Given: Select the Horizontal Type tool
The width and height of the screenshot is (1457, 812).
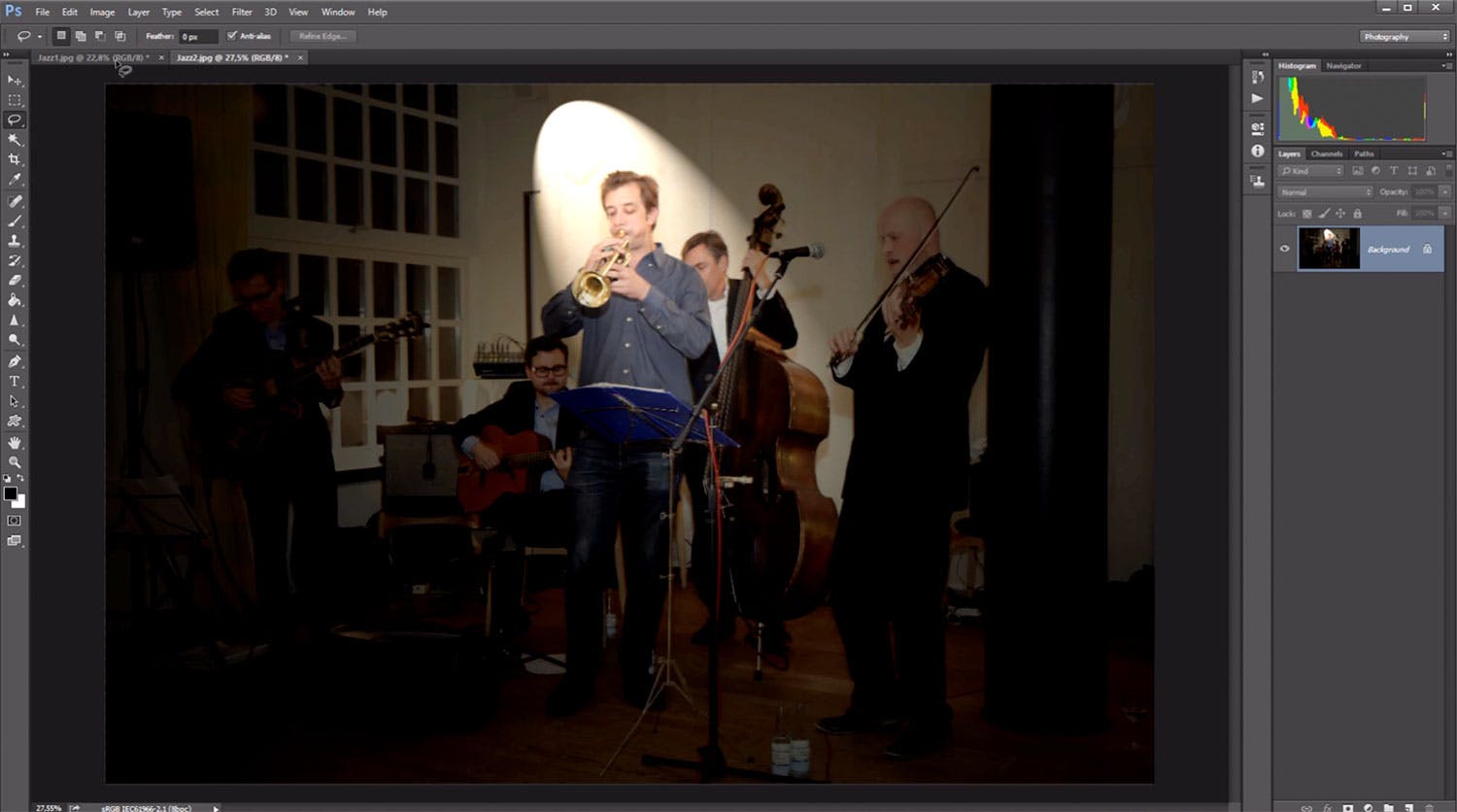Looking at the screenshot, I should [x=15, y=381].
